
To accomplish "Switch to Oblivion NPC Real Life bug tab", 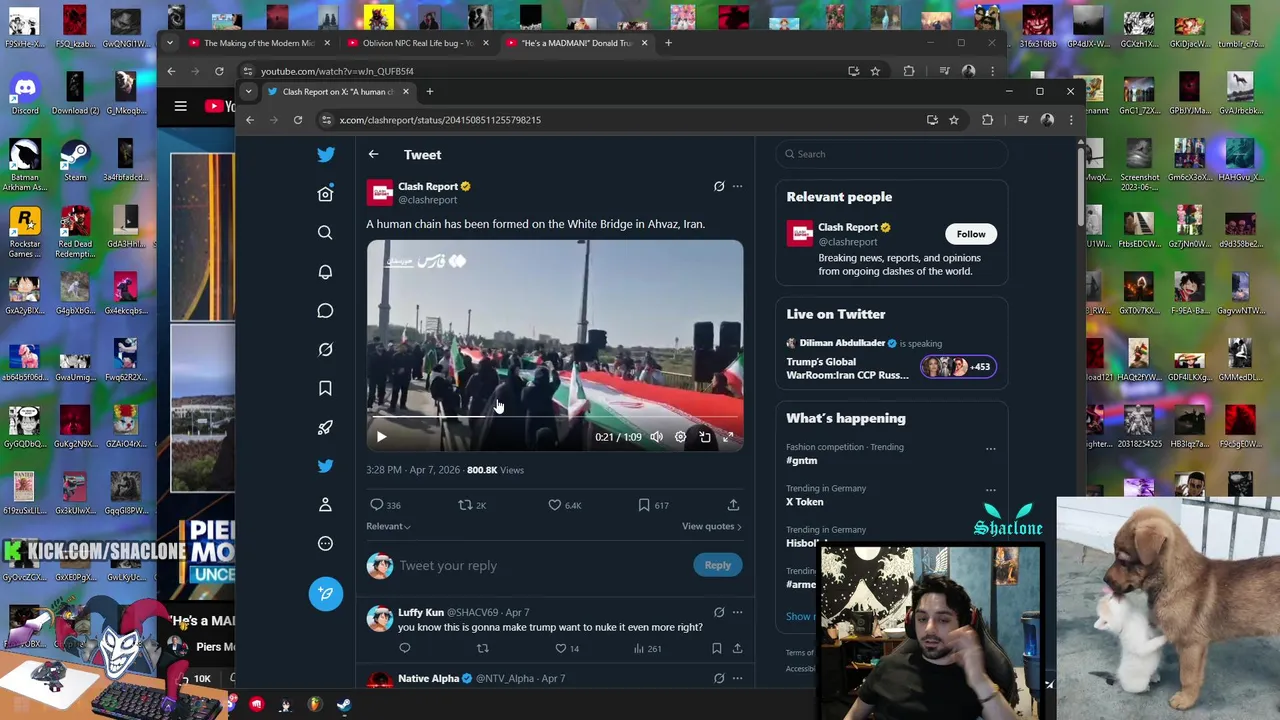I will click(x=418, y=43).
